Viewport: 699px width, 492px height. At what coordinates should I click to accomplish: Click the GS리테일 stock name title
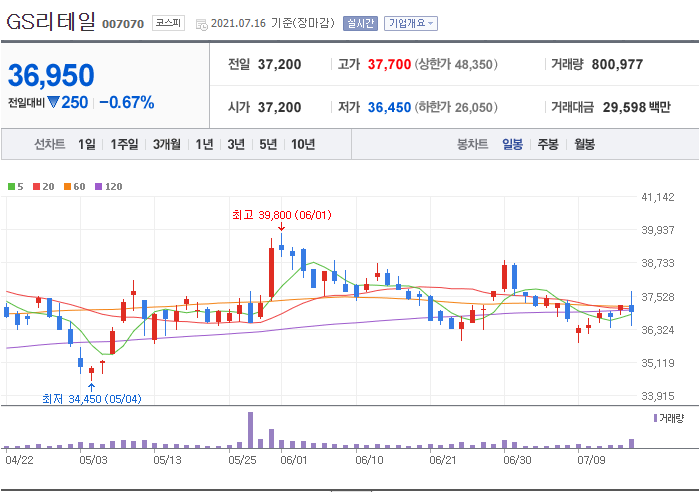click(51, 21)
